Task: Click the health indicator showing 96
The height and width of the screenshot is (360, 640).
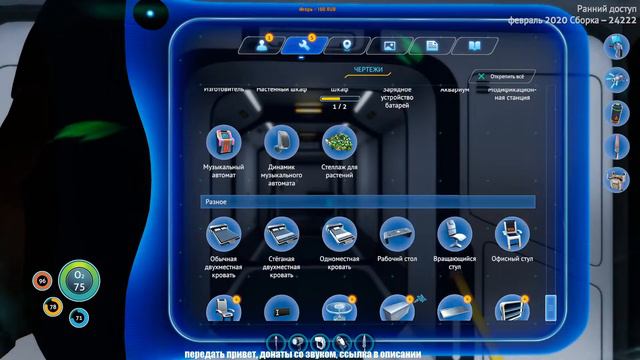Action: (42, 281)
